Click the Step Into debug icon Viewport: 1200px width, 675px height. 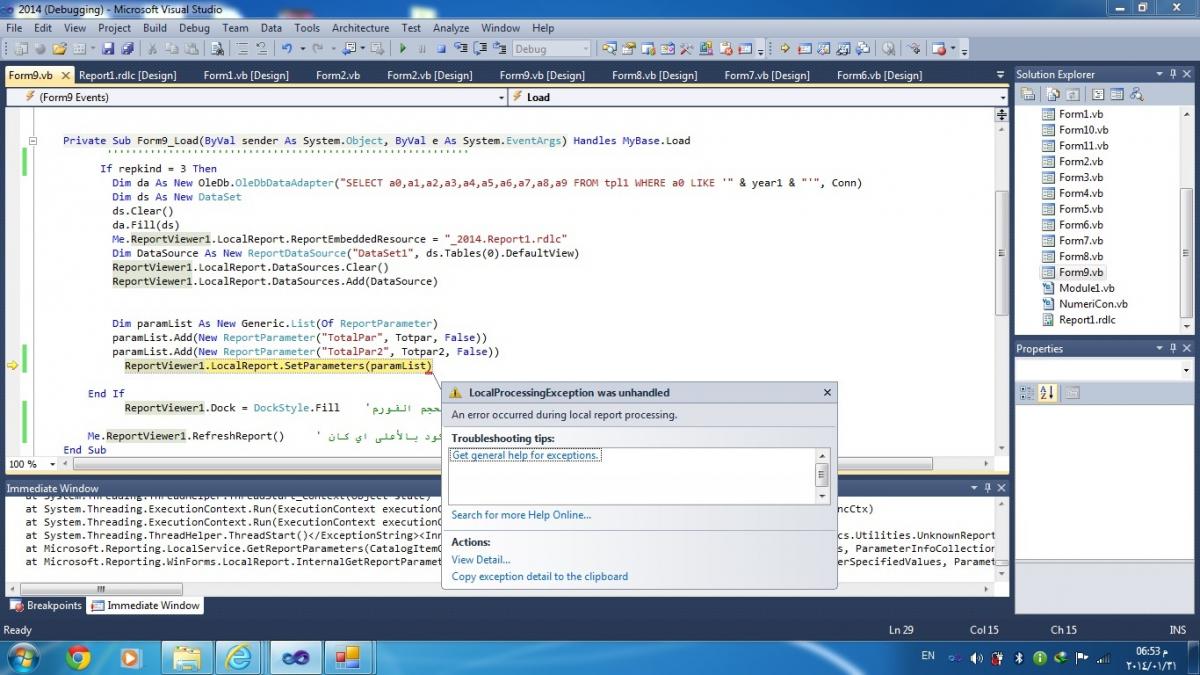461,48
